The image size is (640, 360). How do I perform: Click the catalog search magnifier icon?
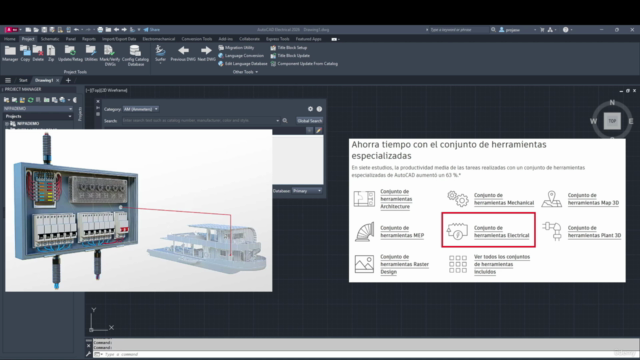(x=285, y=121)
